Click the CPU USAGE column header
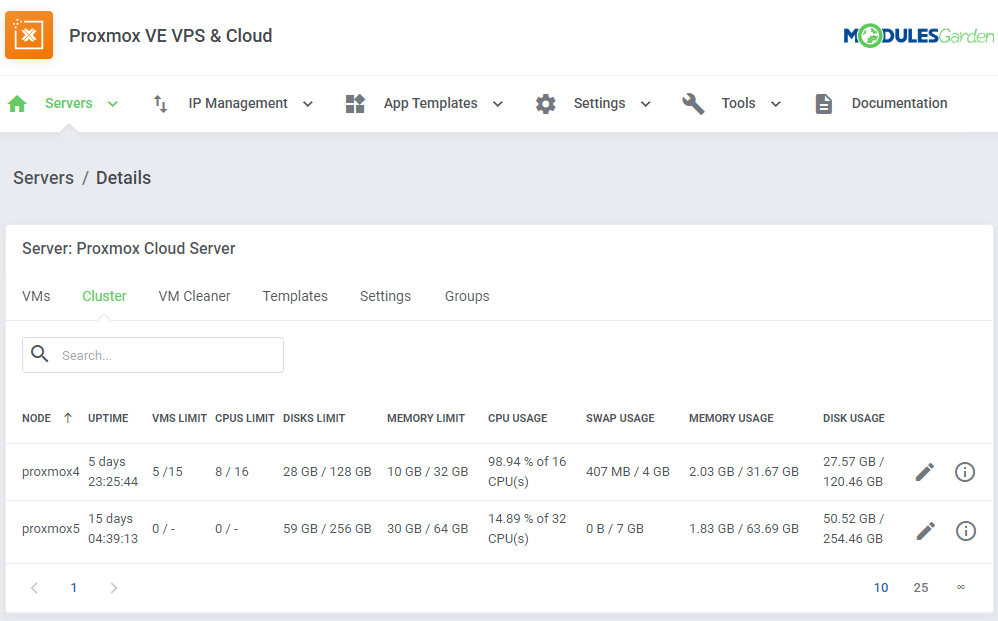 tap(517, 418)
